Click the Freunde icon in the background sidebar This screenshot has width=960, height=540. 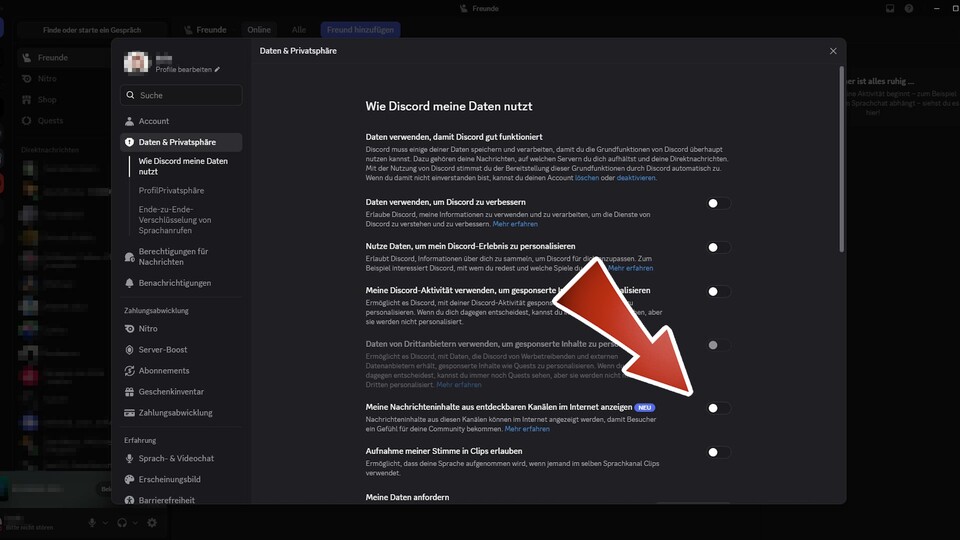[x=26, y=58]
